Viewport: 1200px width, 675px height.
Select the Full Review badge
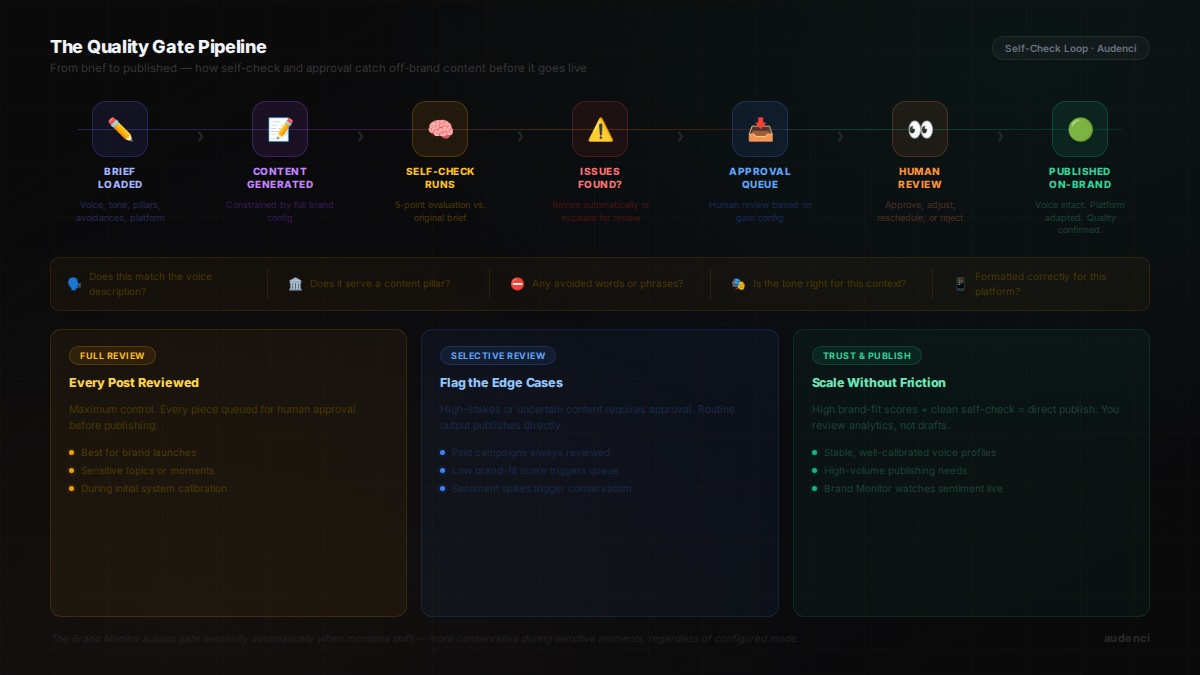pyautogui.click(x=112, y=356)
